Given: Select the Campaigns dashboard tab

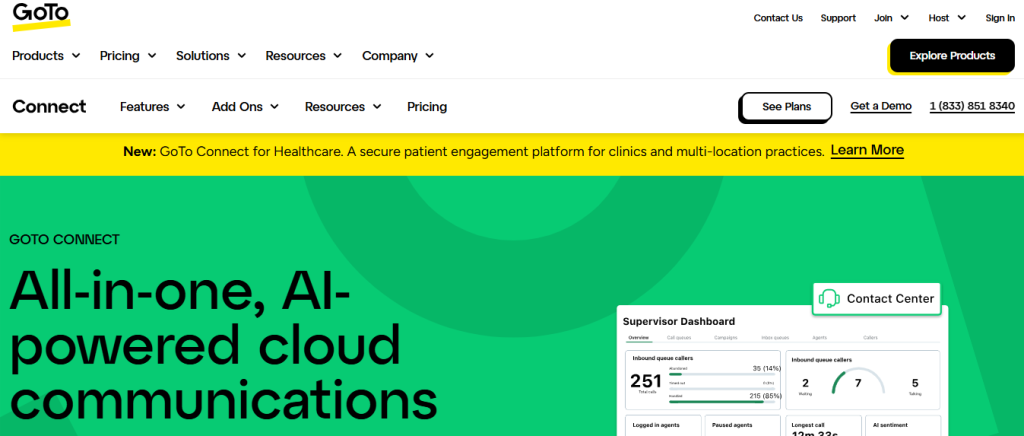Looking at the screenshot, I should (x=726, y=338).
